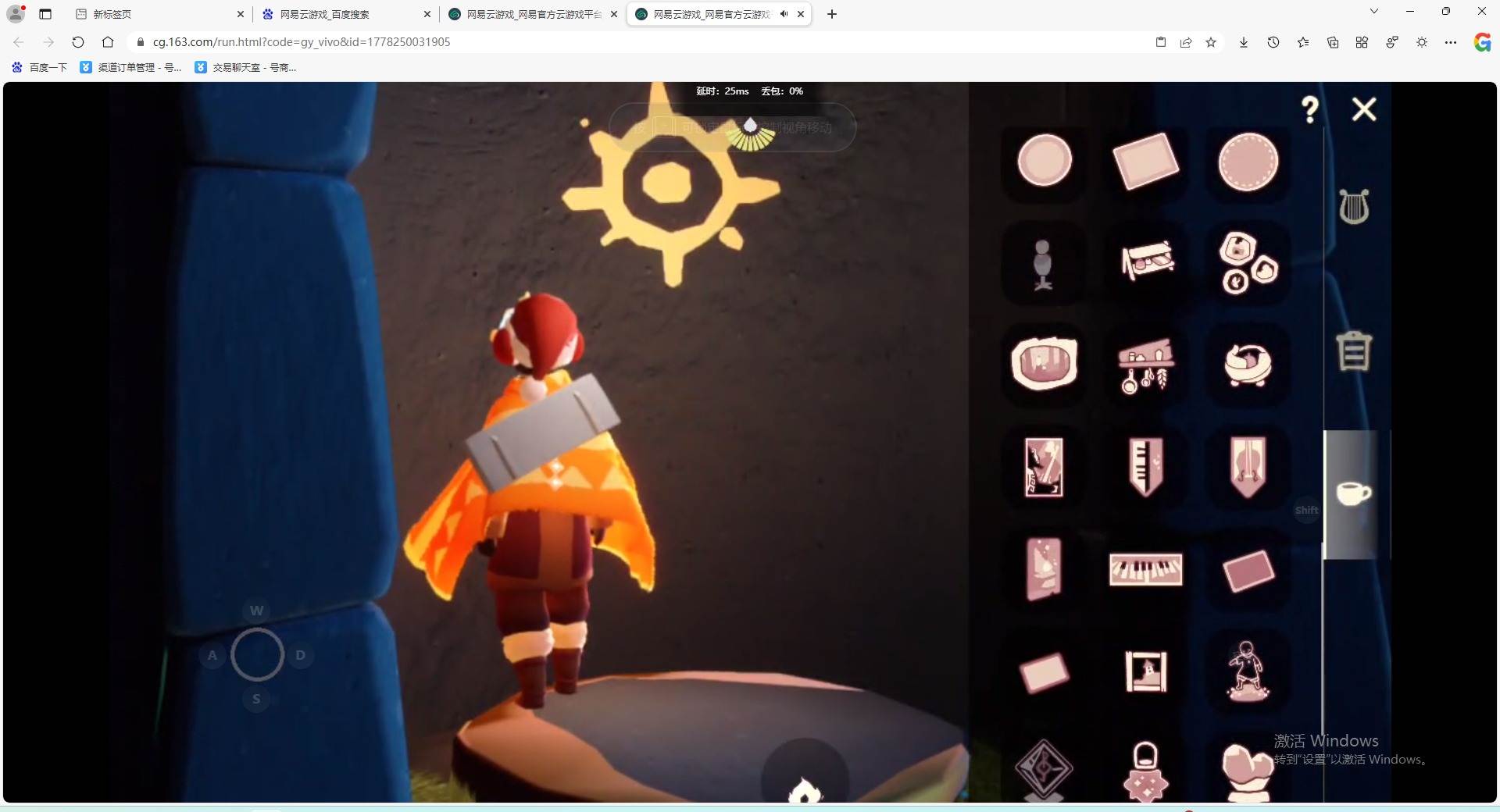This screenshot has width=1500, height=812.
Task: Select the framed figure poster item
Action: click(x=1044, y=467)
